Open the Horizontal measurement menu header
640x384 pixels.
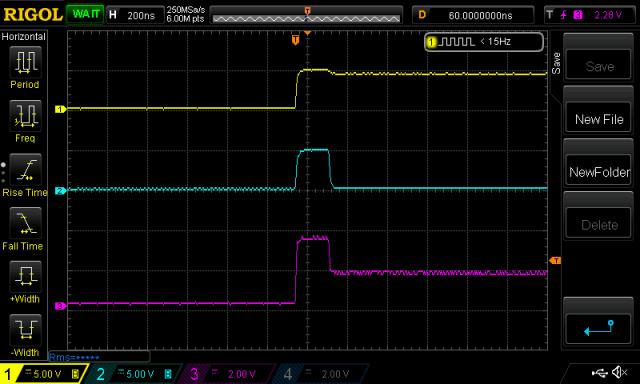(x=23, y=36)
